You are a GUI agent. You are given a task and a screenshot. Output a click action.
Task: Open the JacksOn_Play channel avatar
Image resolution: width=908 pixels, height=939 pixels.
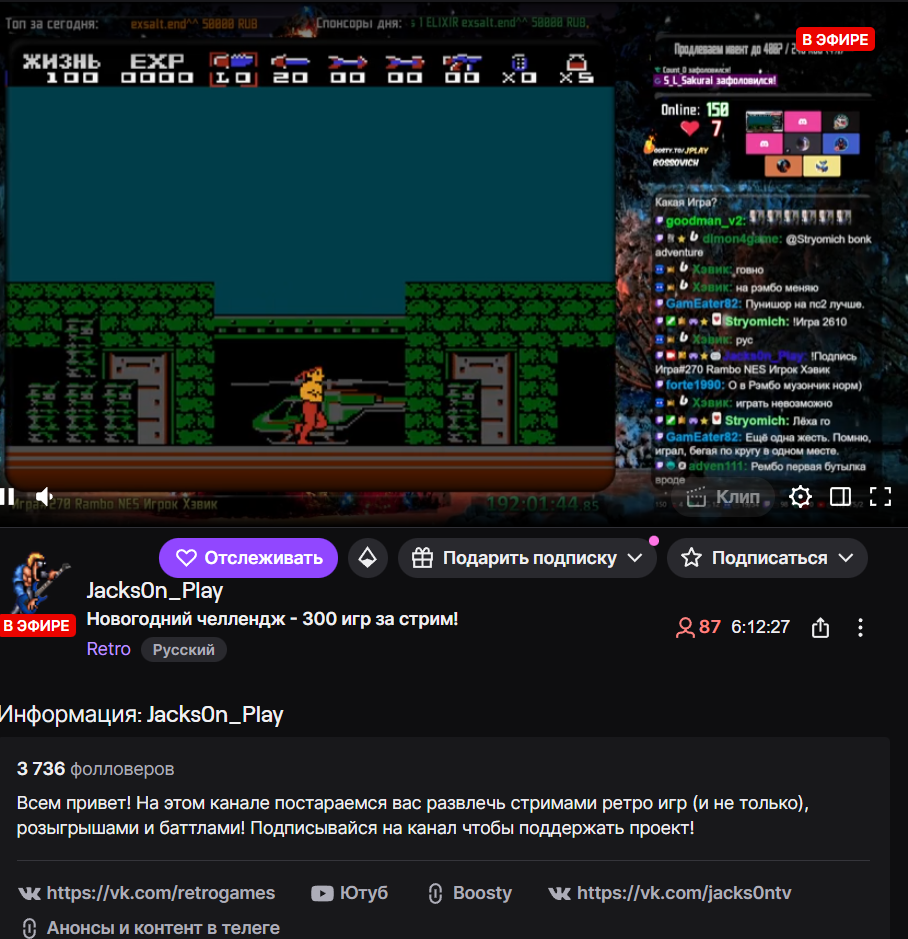[40, 584]
